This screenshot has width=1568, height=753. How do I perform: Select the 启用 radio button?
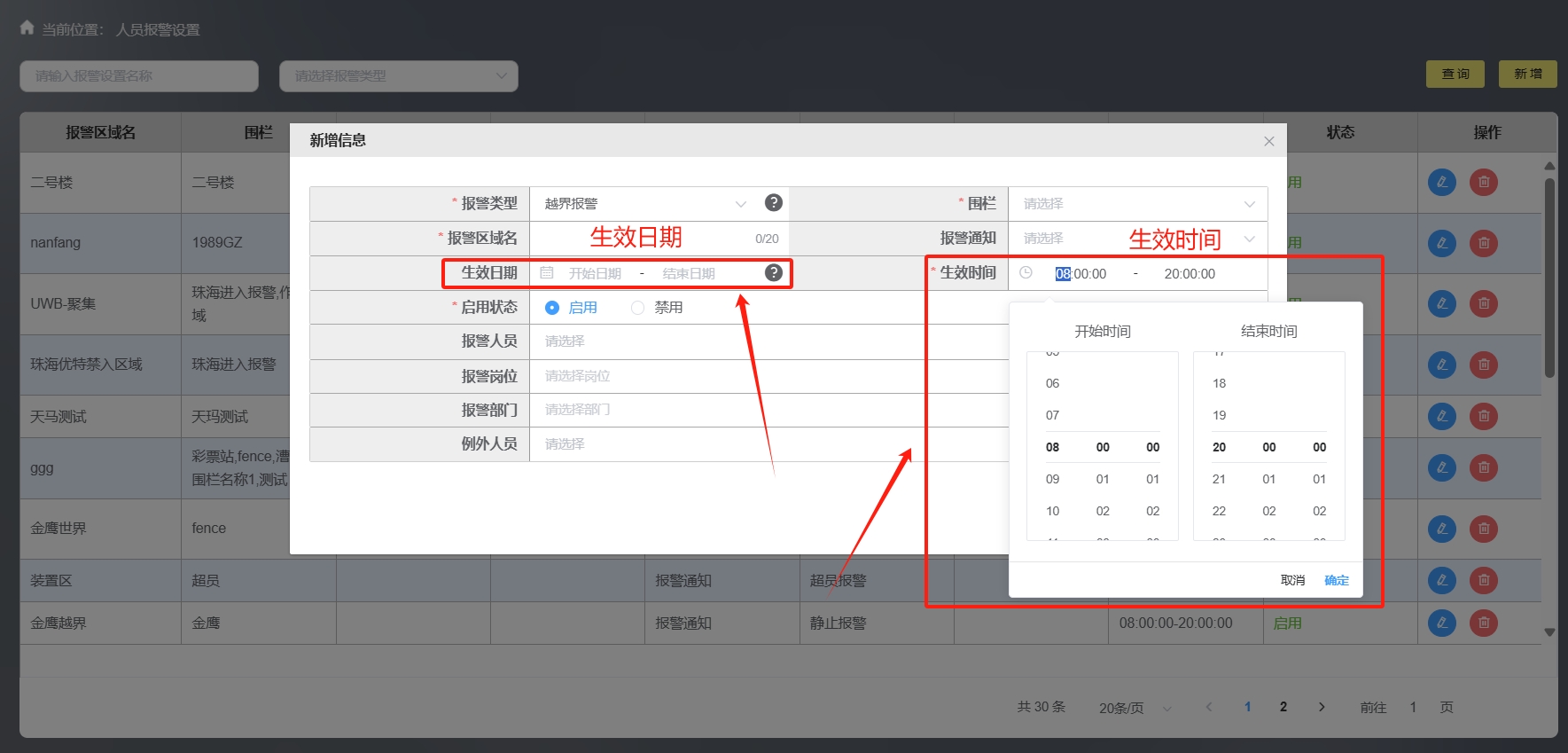[x=552, y=308]
